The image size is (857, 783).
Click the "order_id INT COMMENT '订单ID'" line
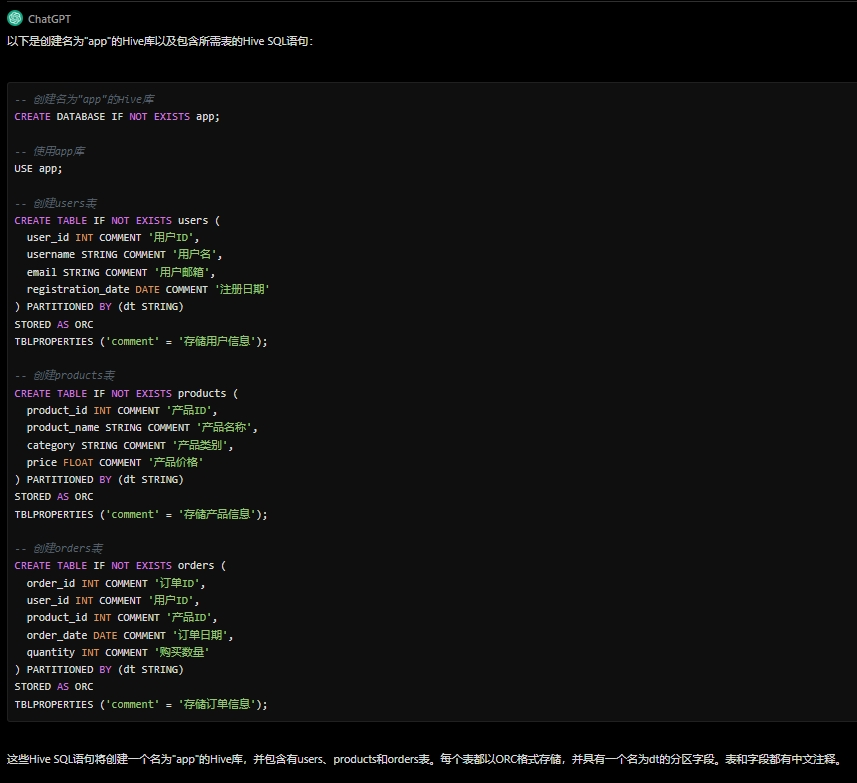click(x=116, y=584)
